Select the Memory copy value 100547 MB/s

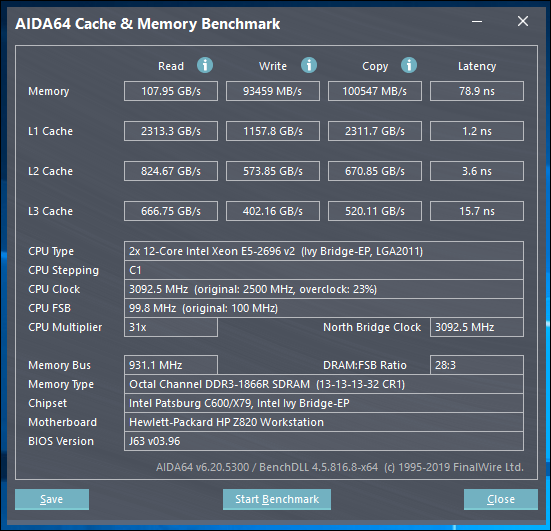[x=375, y=91]
